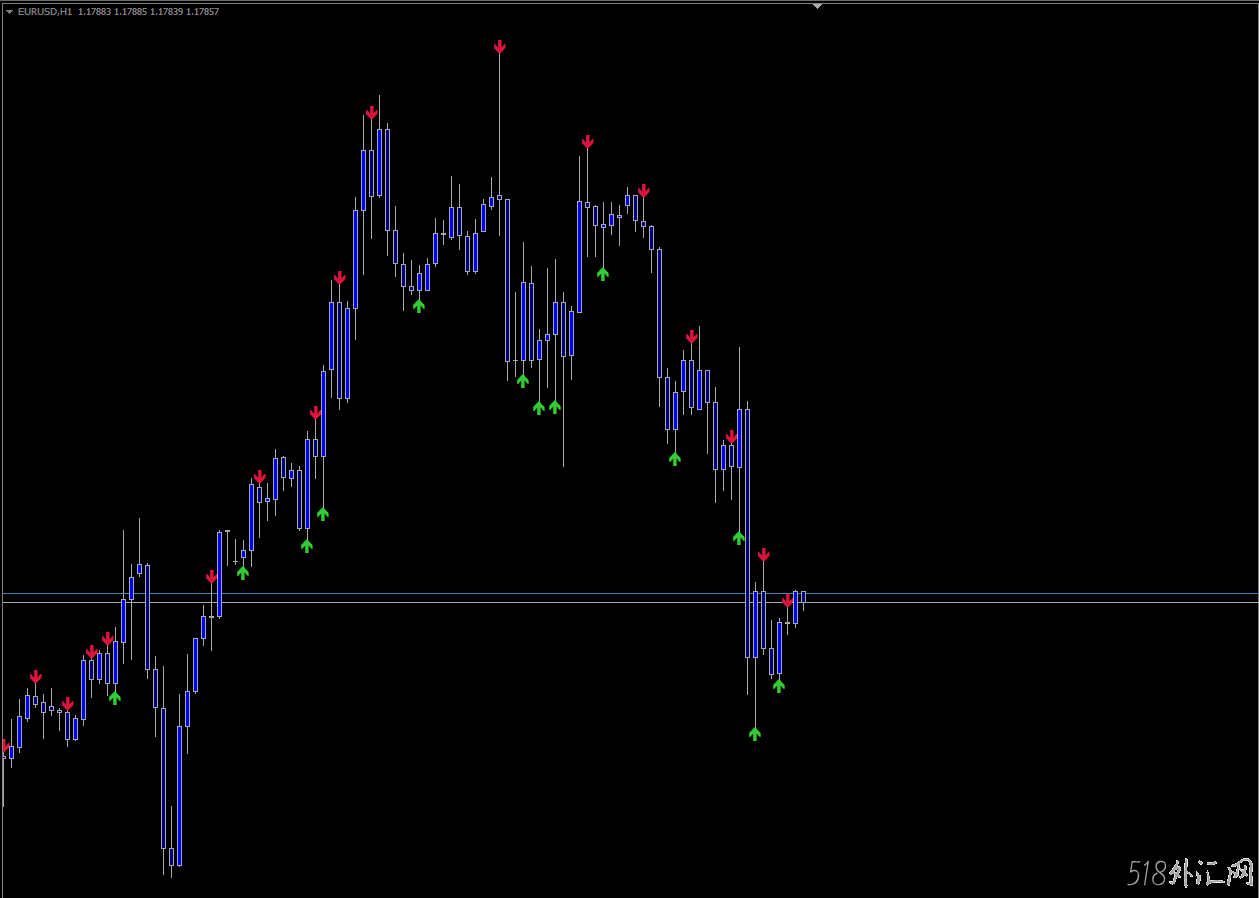Click the low price value 1.17839
1259x898 pixels.
pyautogui.click(x=167, y=12)
